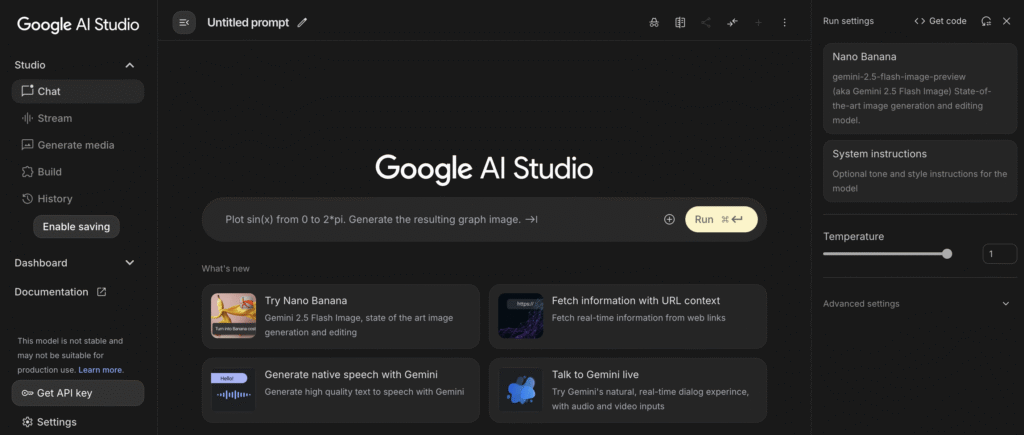Screen dimensions: 1024x435
Task: Open Build section
Action: (78, 172)
